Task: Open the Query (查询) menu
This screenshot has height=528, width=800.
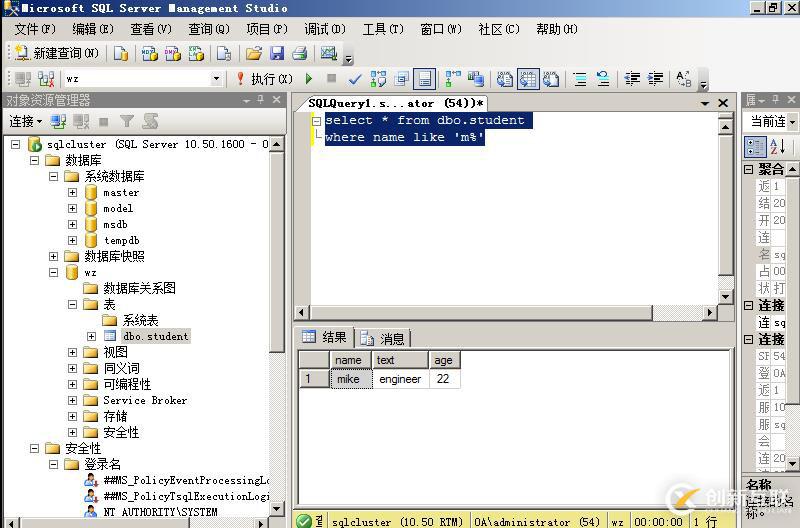Action: coord(209,29)
